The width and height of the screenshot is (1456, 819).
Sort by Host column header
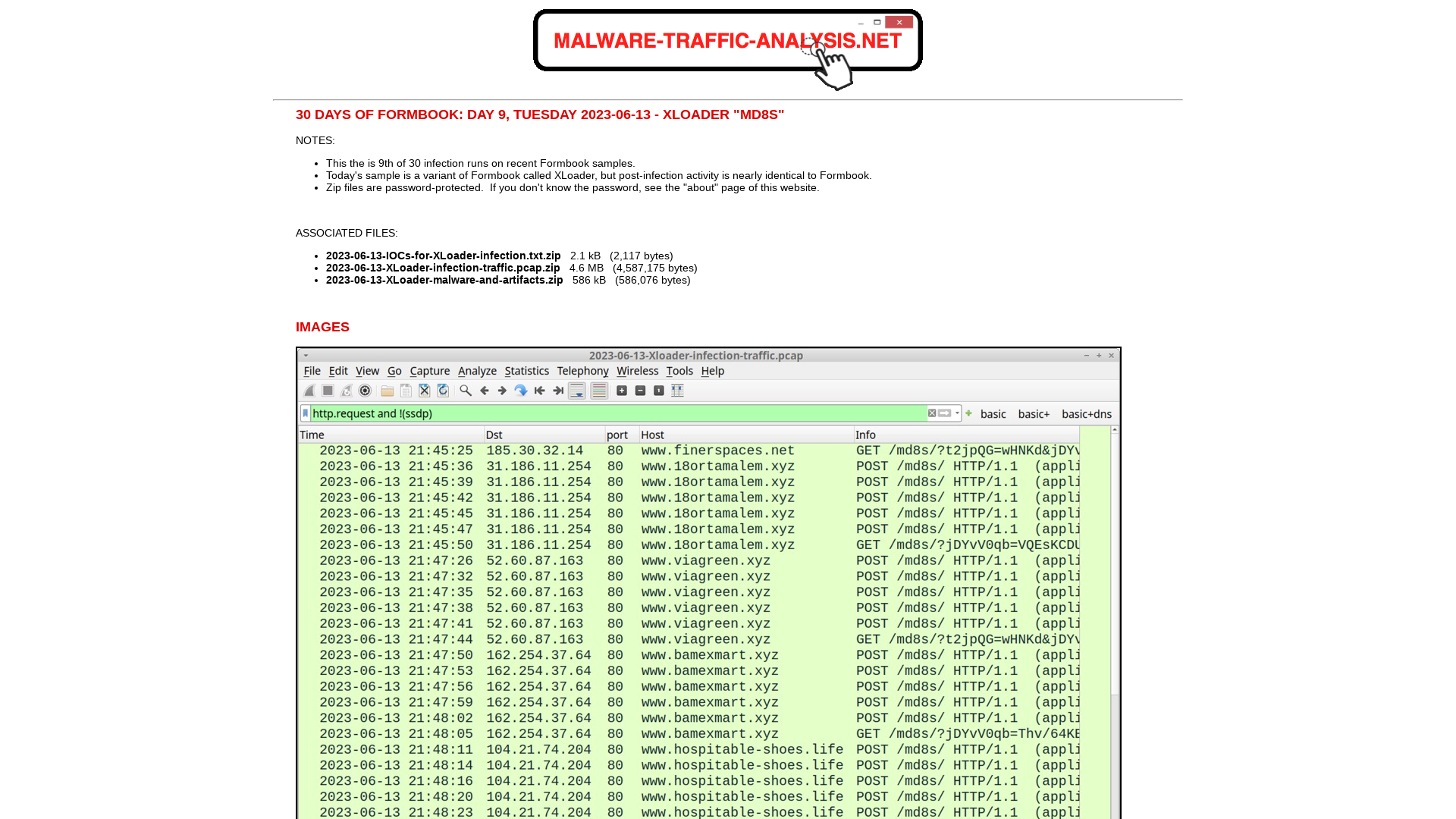click(746, 435)
